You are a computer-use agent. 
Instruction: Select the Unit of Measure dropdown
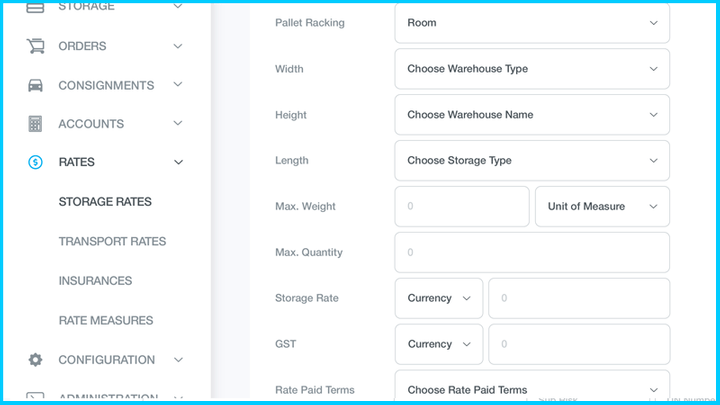(x=602, y=206)
